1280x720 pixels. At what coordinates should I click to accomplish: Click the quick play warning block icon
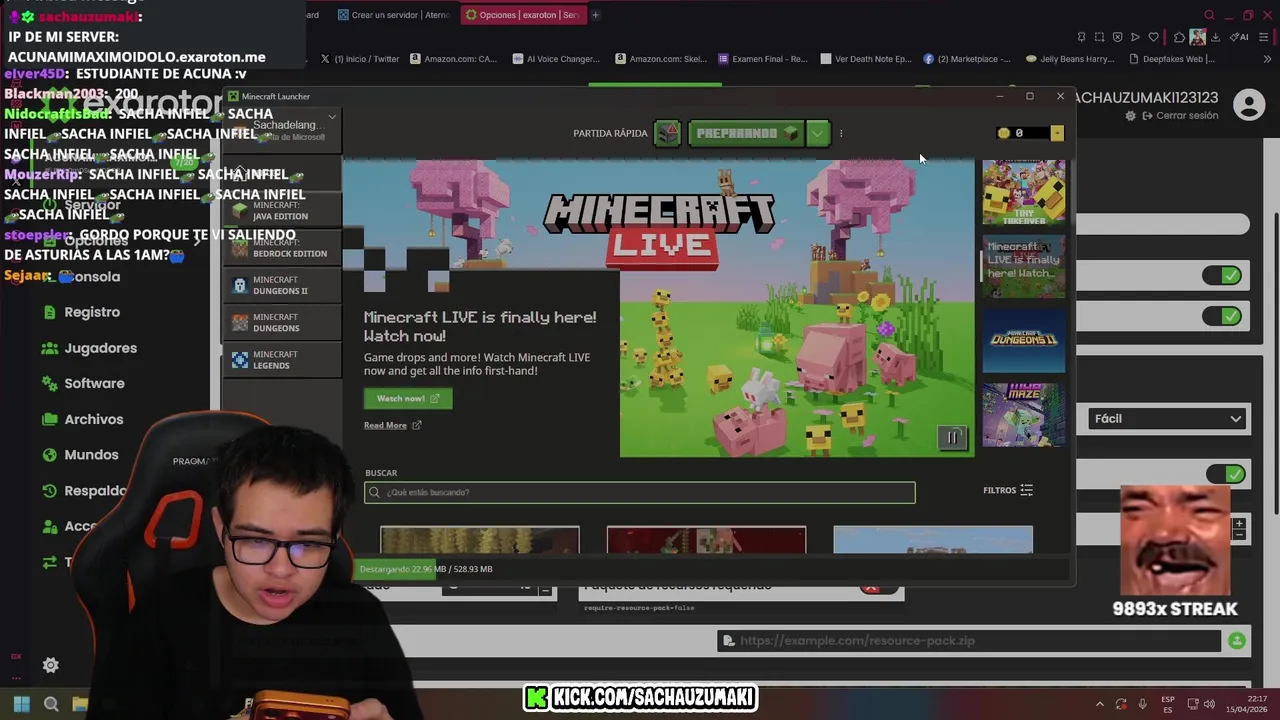click(x=667, y=133)
